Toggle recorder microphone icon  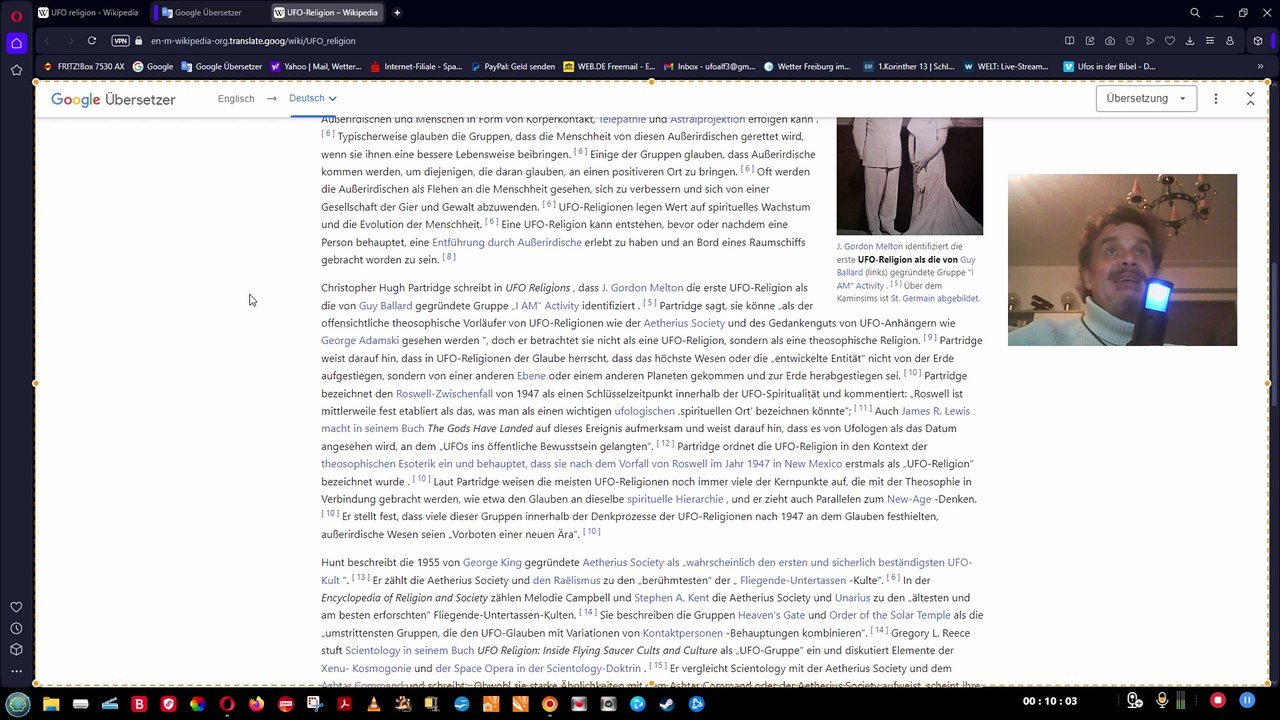1163,701
